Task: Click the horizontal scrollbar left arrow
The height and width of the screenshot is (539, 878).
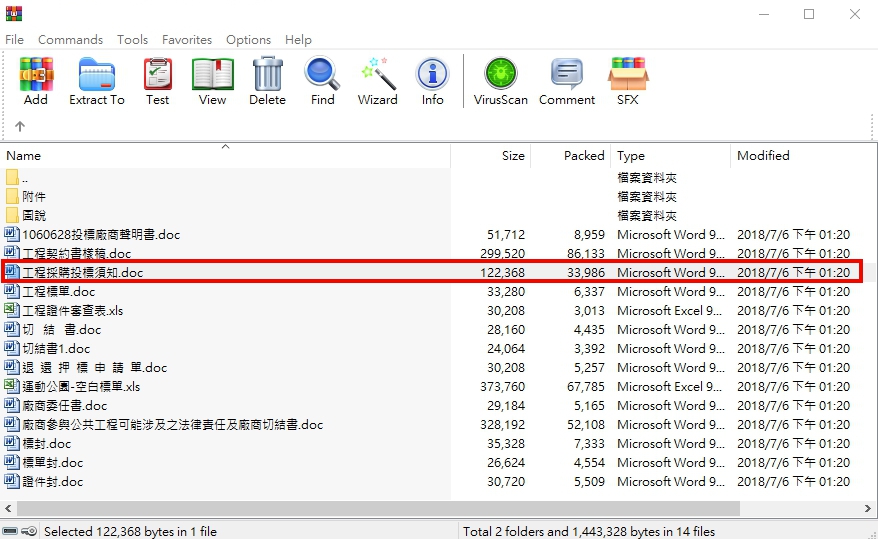Action: coord(8,509)
